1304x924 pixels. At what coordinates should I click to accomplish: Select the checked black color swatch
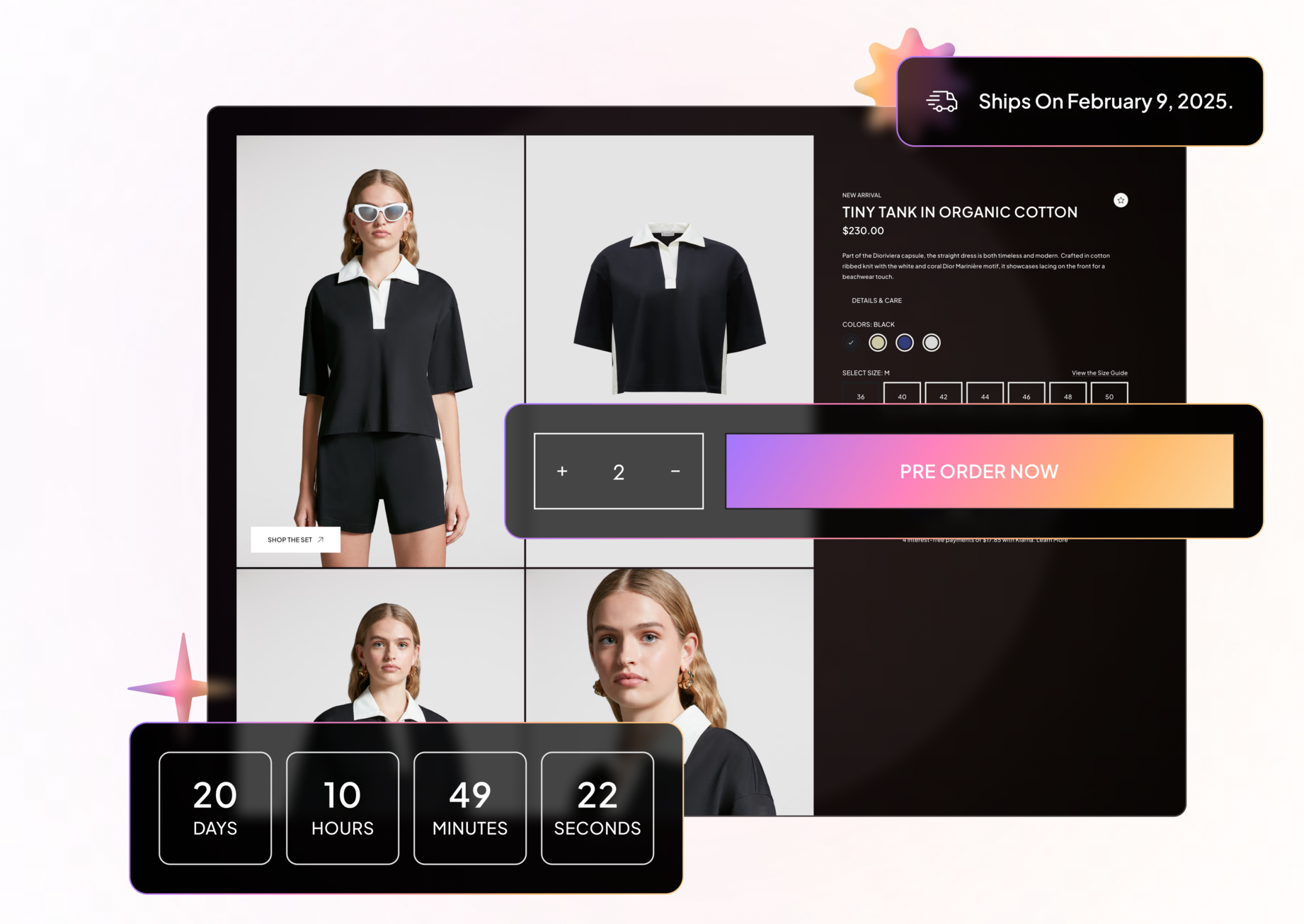(851, 343)
